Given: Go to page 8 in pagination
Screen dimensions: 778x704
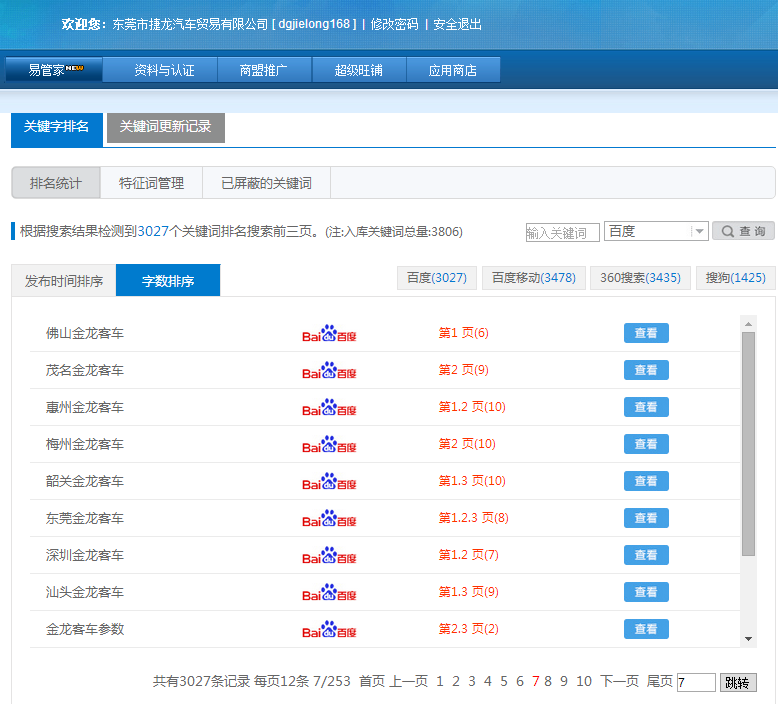Looking at the screenshot, I should click(x=548, y=681).
